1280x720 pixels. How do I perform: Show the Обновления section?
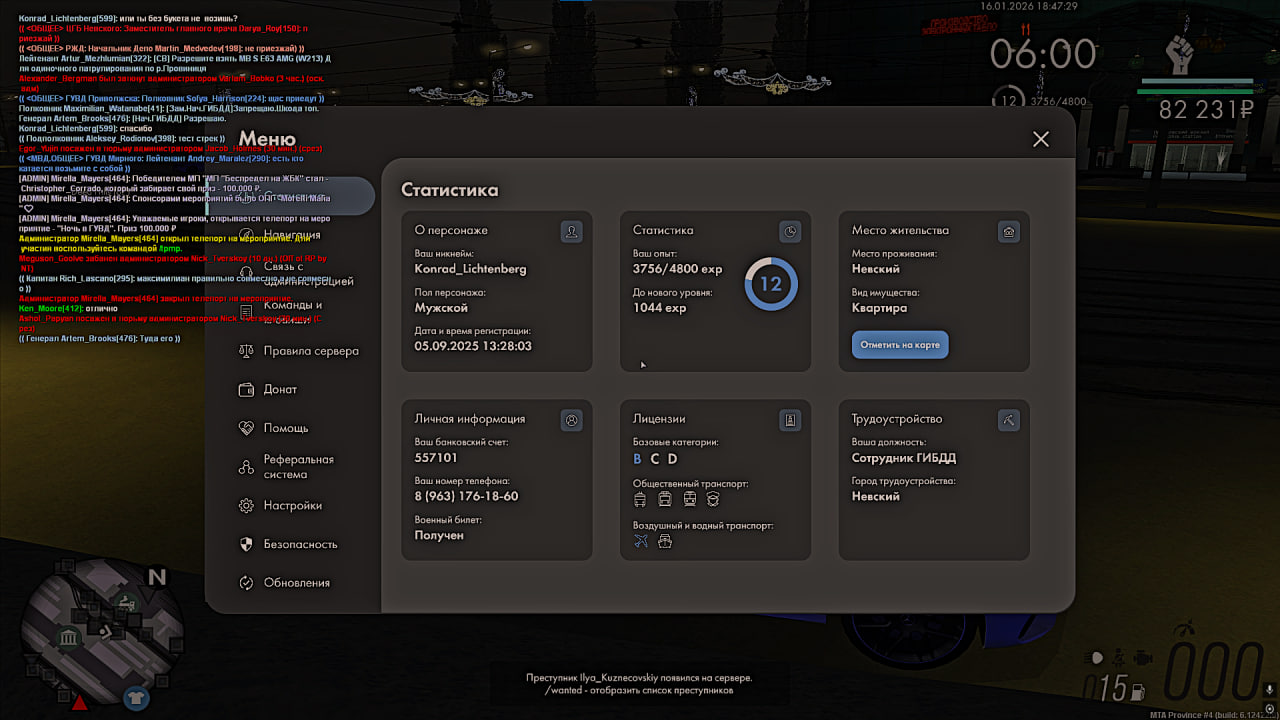click(x=296, y=583)
